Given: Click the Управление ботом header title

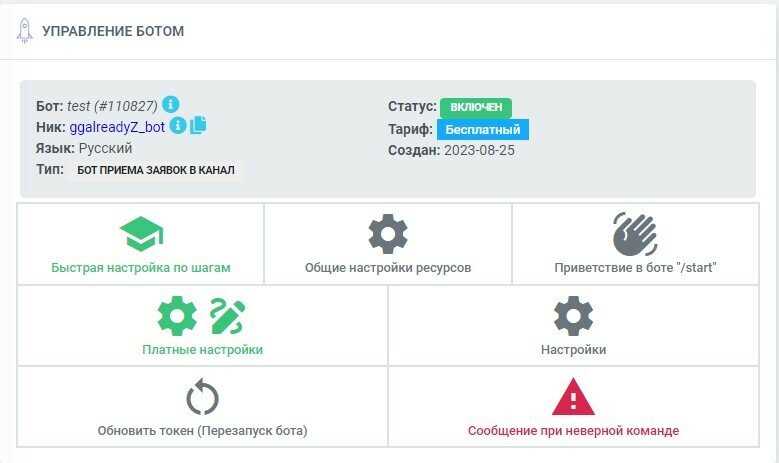Looking at the screenshot, I should tap(113, 31).
